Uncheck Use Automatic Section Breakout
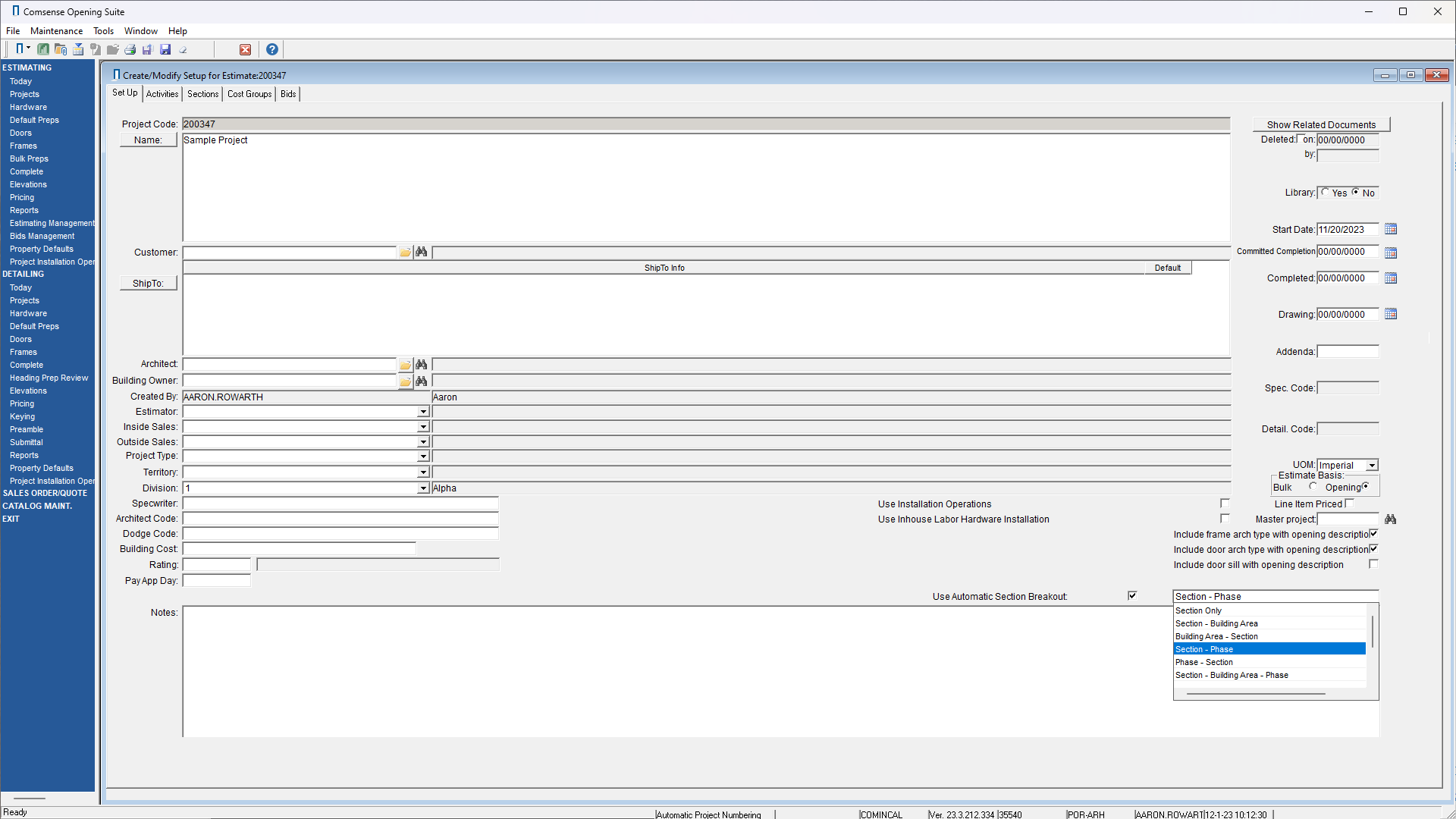This screenshot has height=819, width=1456. (x=1132, y=596)
